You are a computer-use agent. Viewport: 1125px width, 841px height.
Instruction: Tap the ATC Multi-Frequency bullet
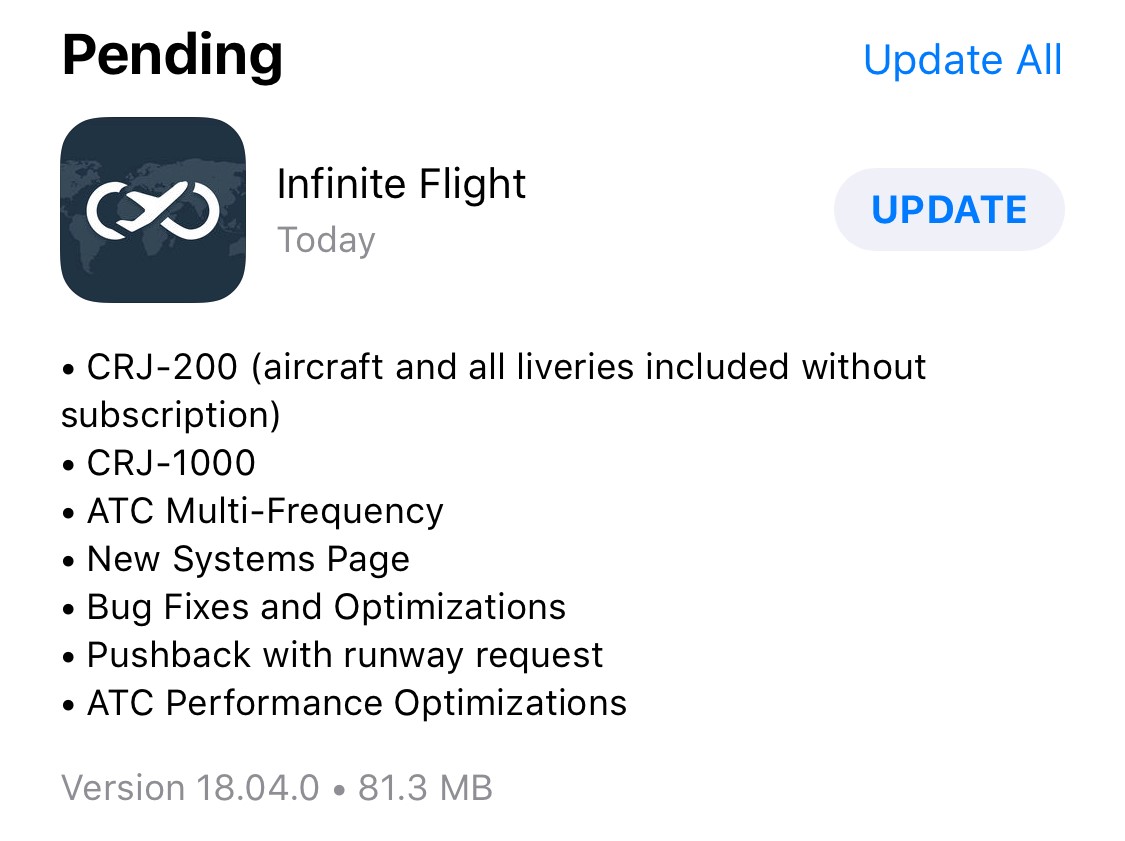(x=265, y=511)
